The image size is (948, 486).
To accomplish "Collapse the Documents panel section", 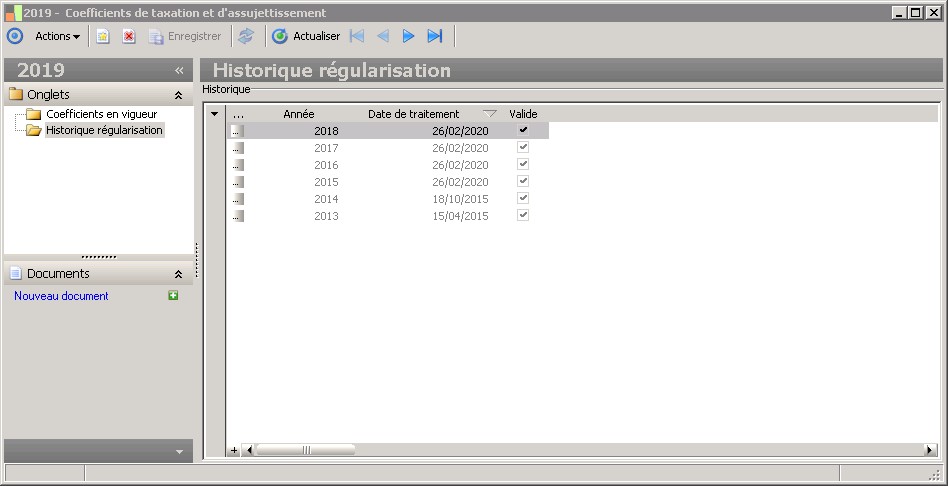I will click(x=178, y=274).
